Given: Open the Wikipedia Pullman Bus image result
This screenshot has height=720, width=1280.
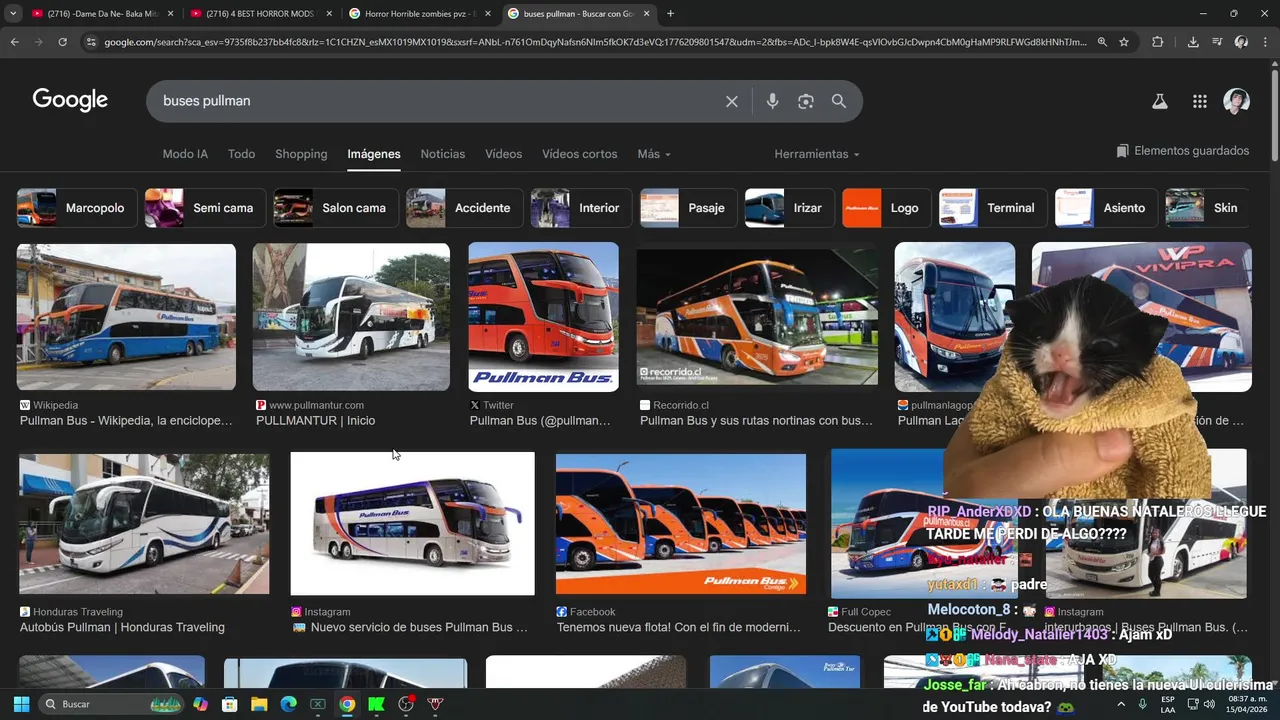Looking at the screenshot, I should tap(126, 316).
